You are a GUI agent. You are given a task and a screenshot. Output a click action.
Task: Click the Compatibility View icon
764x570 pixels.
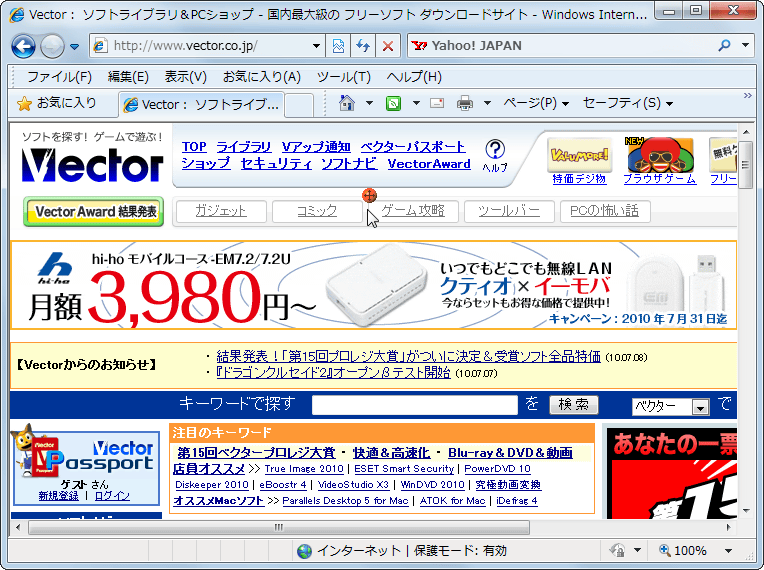[338, 46]
